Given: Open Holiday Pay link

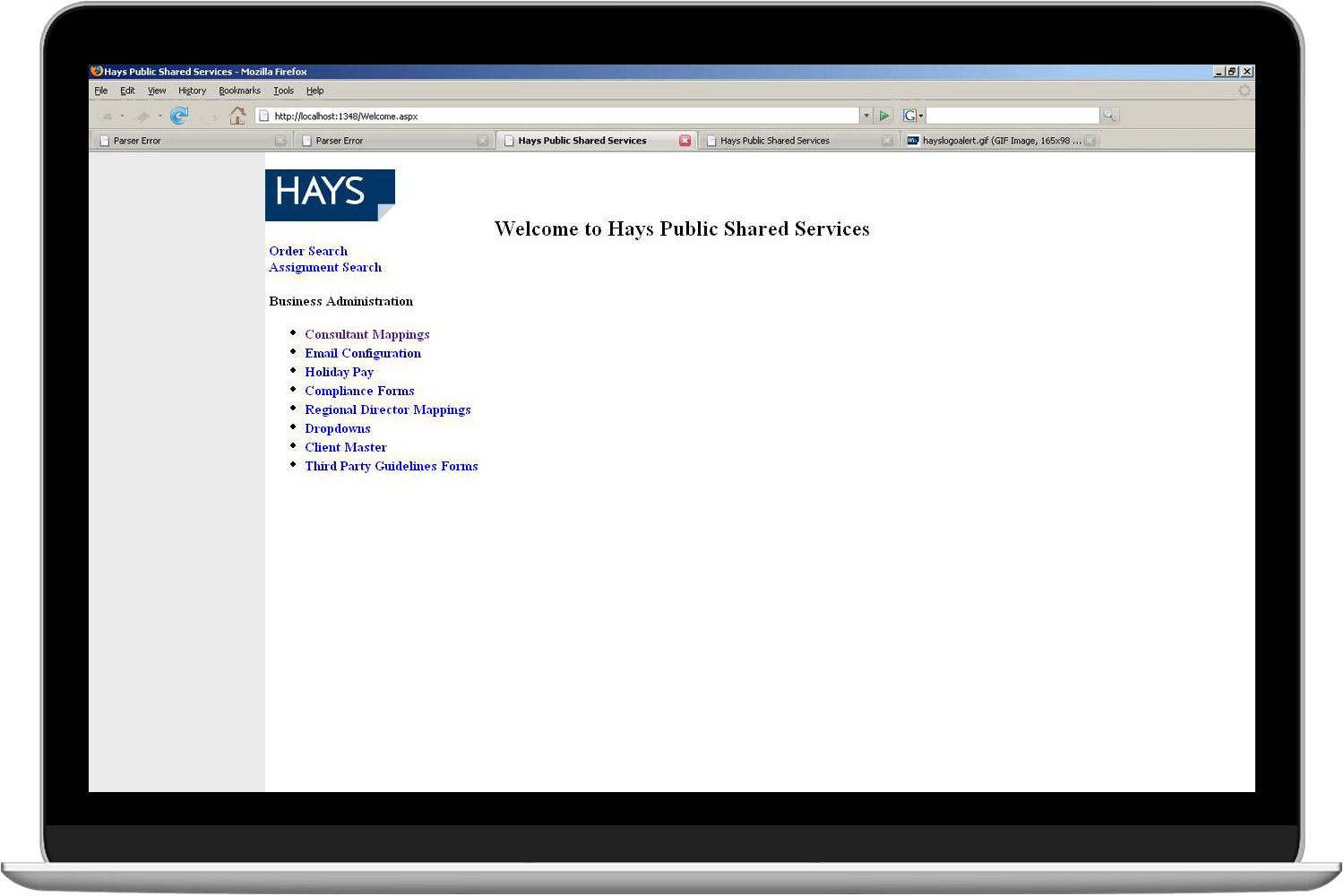Looking at the screenshot, I should [x=339, y=372].
